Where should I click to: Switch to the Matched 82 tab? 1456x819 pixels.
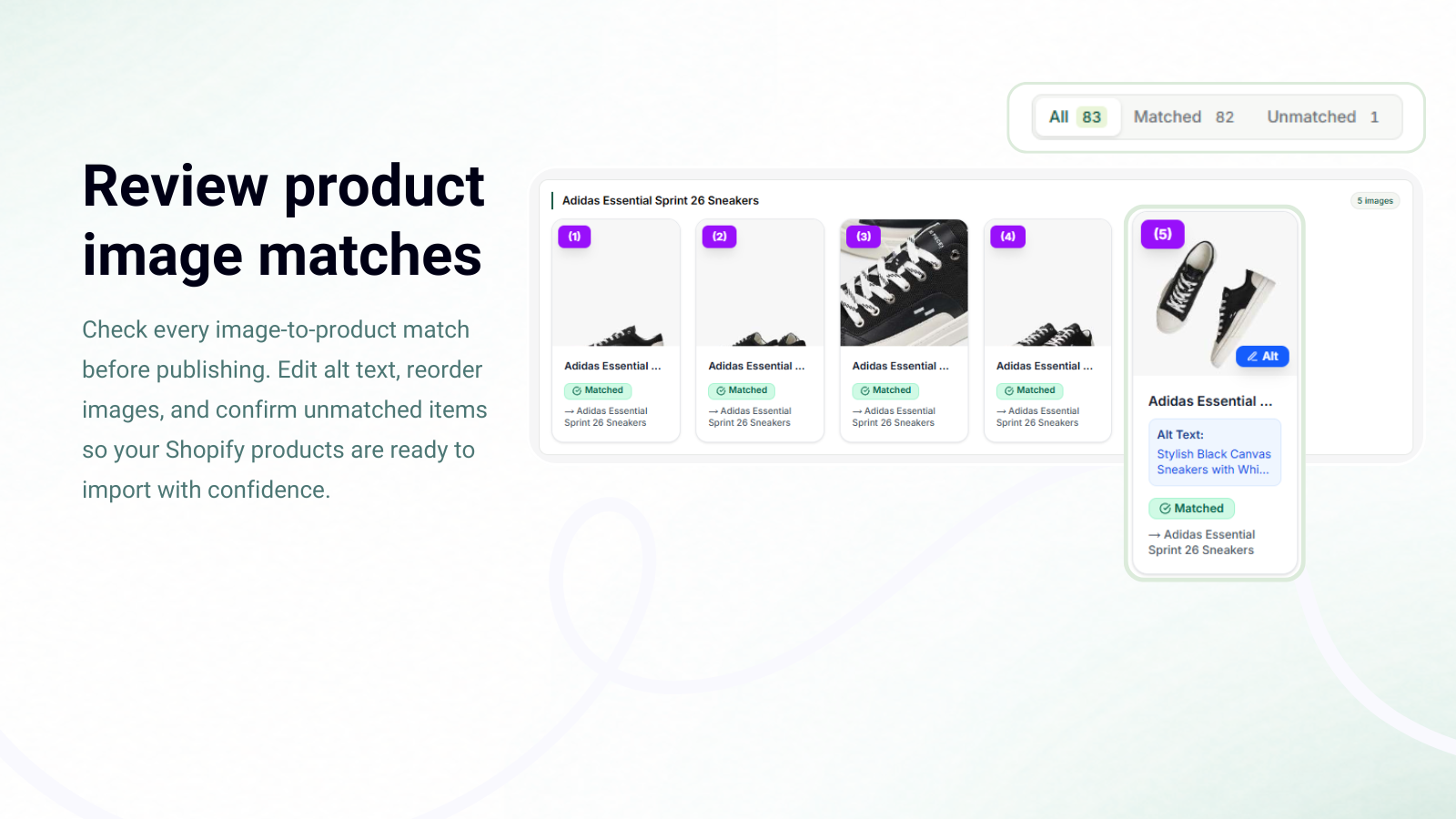pyautogui.click(x=1183, y=116)
